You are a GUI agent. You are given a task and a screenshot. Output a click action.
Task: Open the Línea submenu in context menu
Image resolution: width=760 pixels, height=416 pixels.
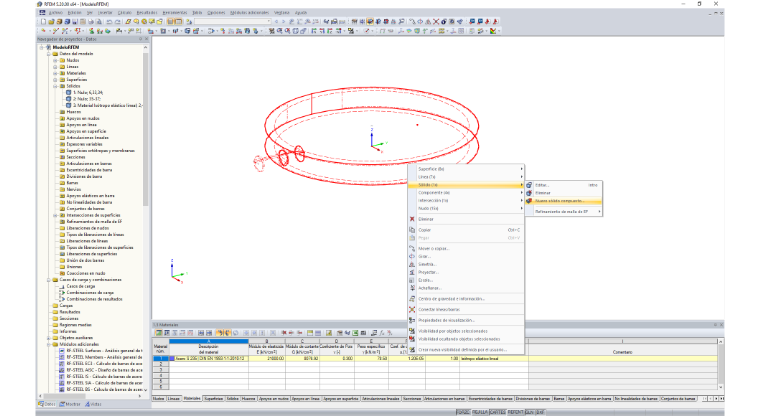[x=466, y=177]
